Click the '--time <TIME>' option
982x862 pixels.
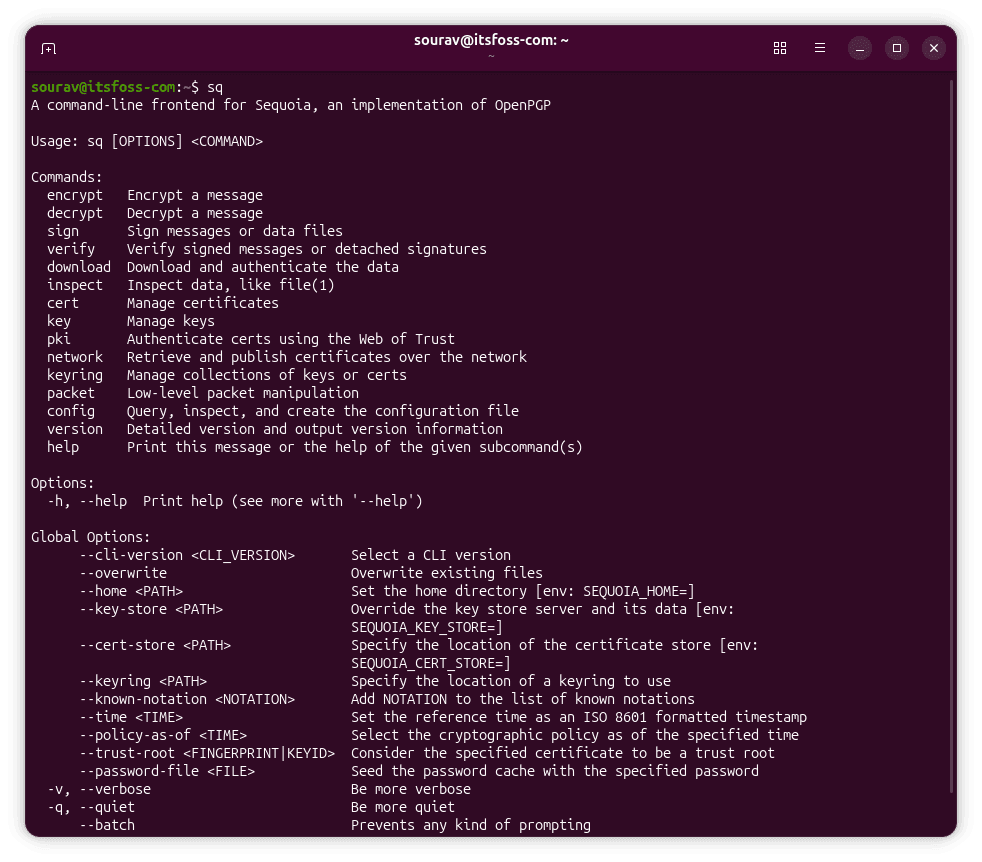tap(132, 718)
